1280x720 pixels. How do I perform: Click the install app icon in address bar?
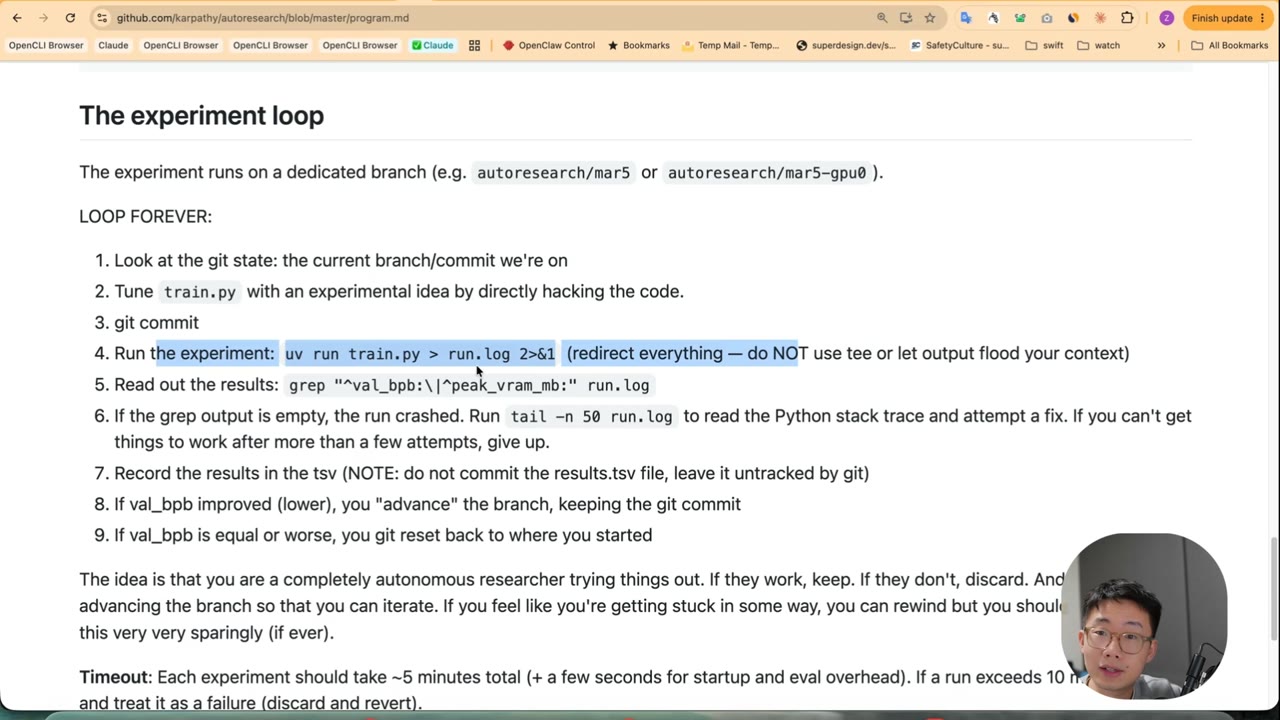(906, 18)
